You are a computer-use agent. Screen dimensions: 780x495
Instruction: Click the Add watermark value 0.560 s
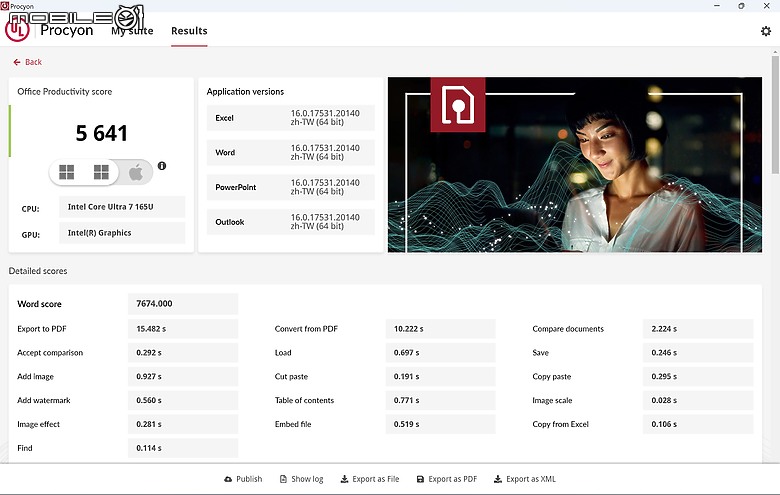click(x=183, y=400)
